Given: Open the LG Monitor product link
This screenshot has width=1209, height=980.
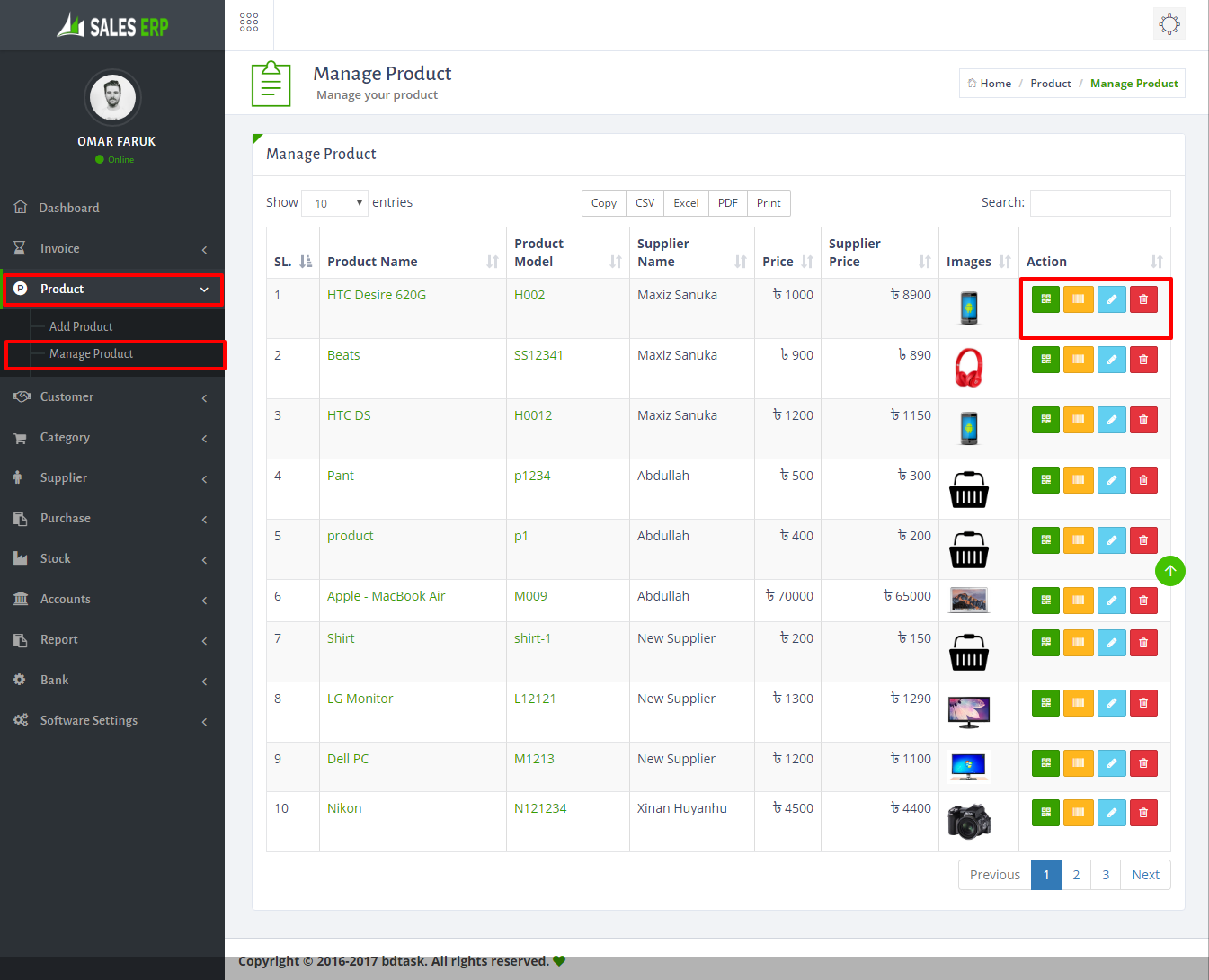Looking at the screenshot, I should click(360, 699).
